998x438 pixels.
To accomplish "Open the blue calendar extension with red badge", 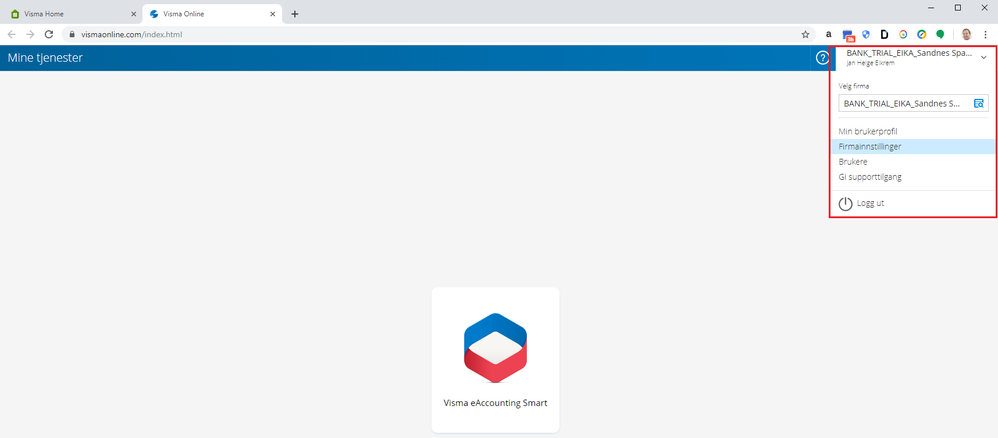I will tap(848, 35).
